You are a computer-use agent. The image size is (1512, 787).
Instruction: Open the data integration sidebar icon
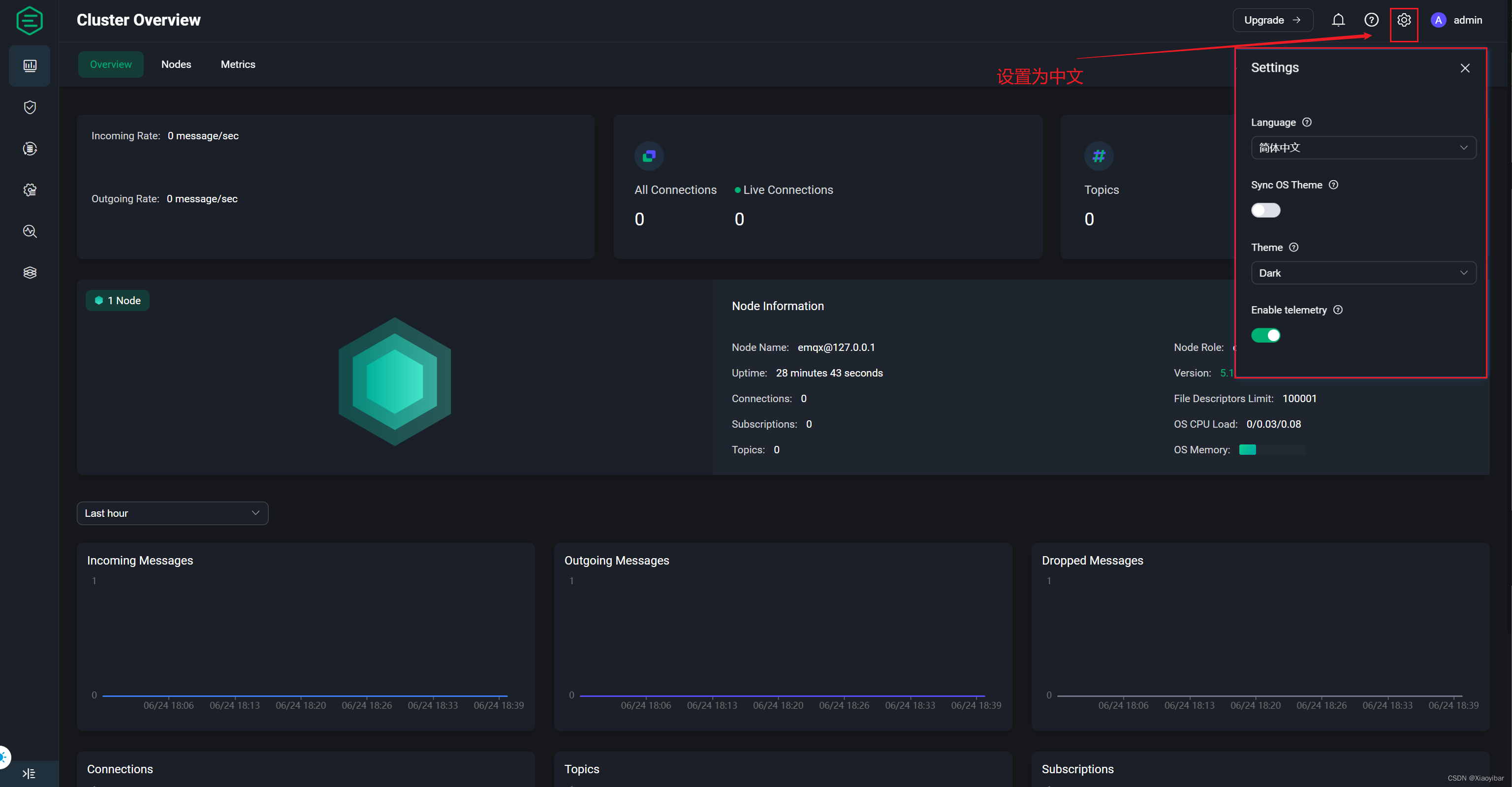[x=30, y=149]
